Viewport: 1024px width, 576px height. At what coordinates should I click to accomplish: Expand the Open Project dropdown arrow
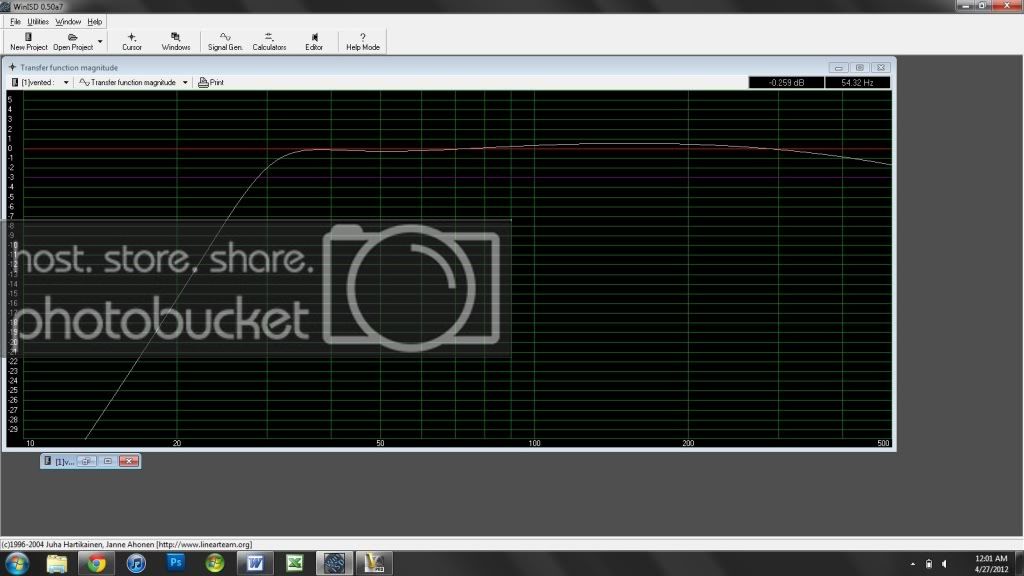point(100,42)
